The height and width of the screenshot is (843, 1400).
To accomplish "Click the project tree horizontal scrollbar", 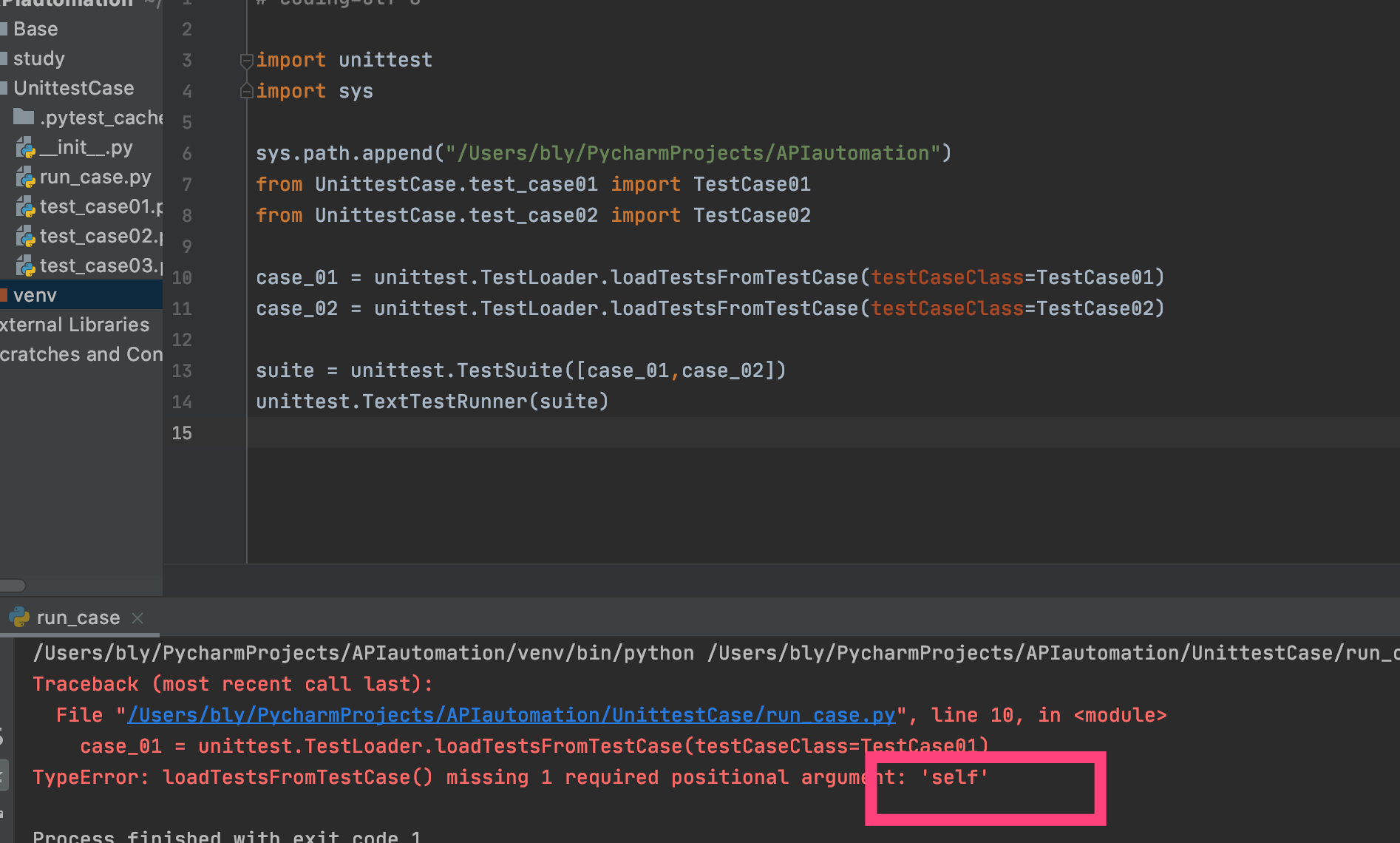I will (x=13, y=585).
